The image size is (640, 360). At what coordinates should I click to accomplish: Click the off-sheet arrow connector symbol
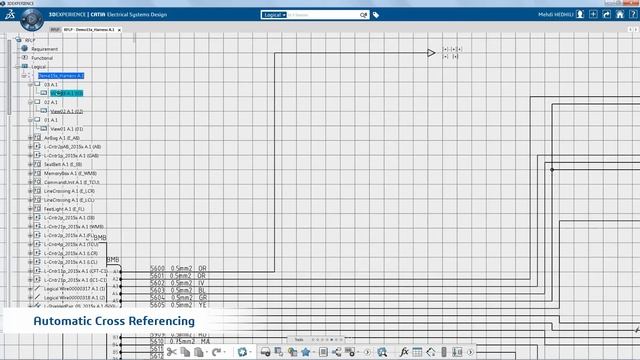(x=431, y=53)
